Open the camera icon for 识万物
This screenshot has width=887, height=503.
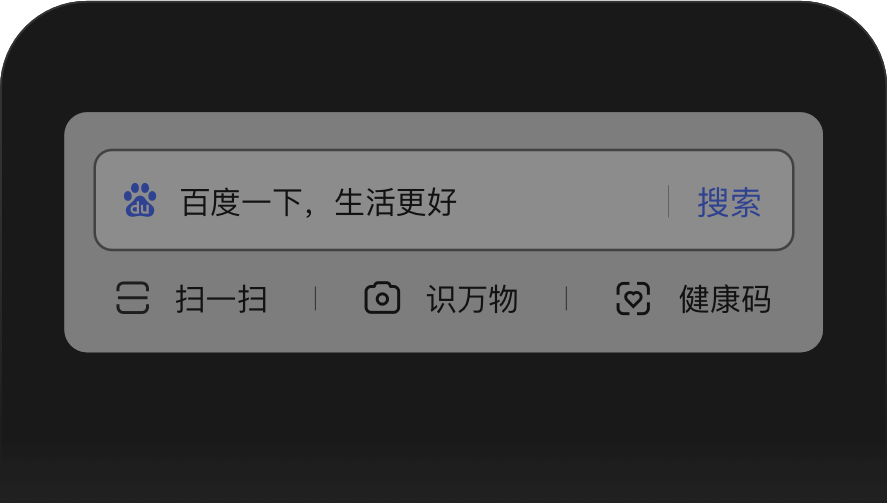382,298
